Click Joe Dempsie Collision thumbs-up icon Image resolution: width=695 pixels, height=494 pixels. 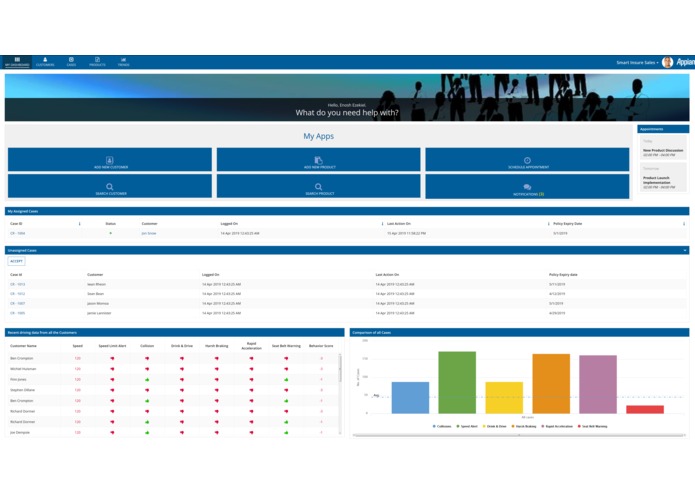pos(147,432)
